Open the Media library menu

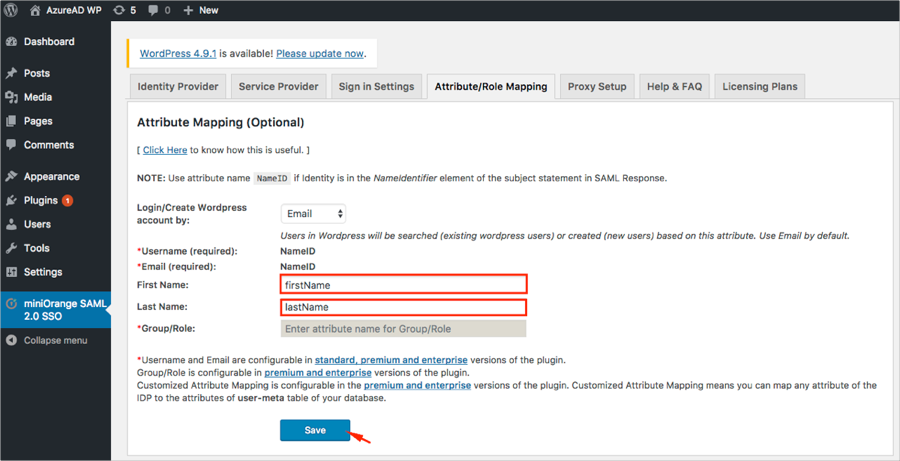[38, 97]
